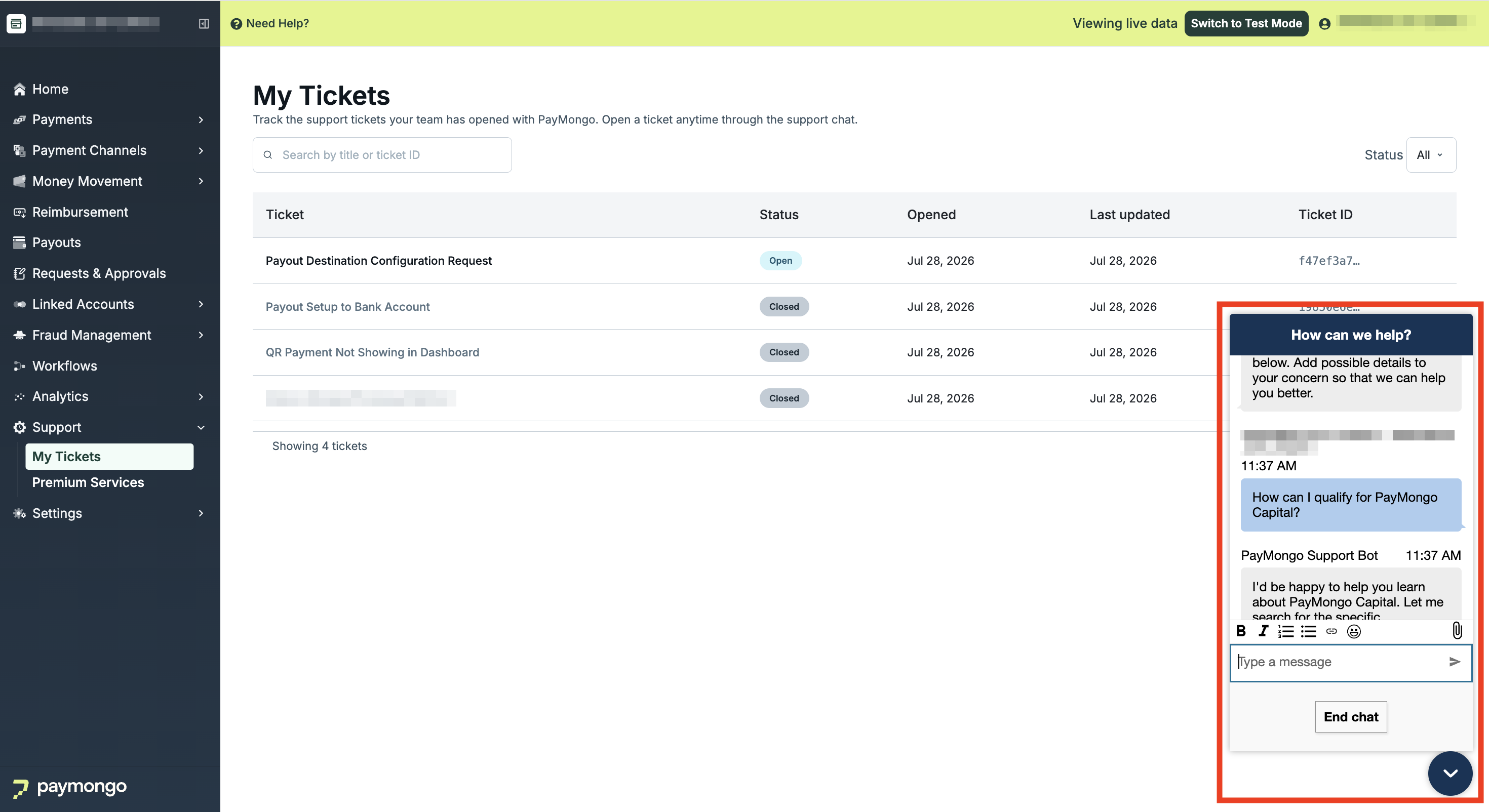The image size is (1489, 812).
Task: Insert numbered list in chat
Action: coord(1286,631)
